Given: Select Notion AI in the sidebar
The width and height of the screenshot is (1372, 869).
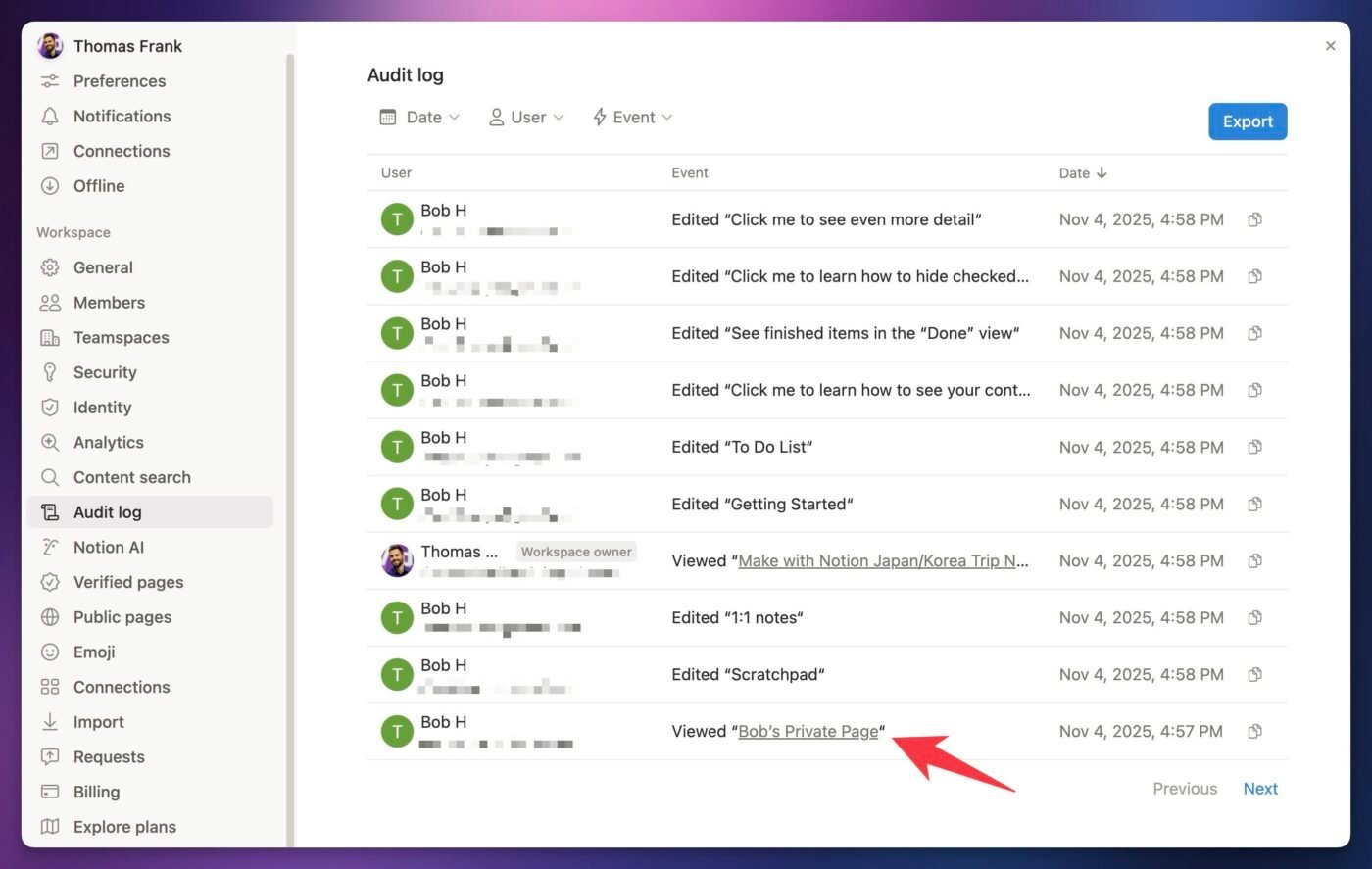Looking at the screenshot, I should (108, 548).
